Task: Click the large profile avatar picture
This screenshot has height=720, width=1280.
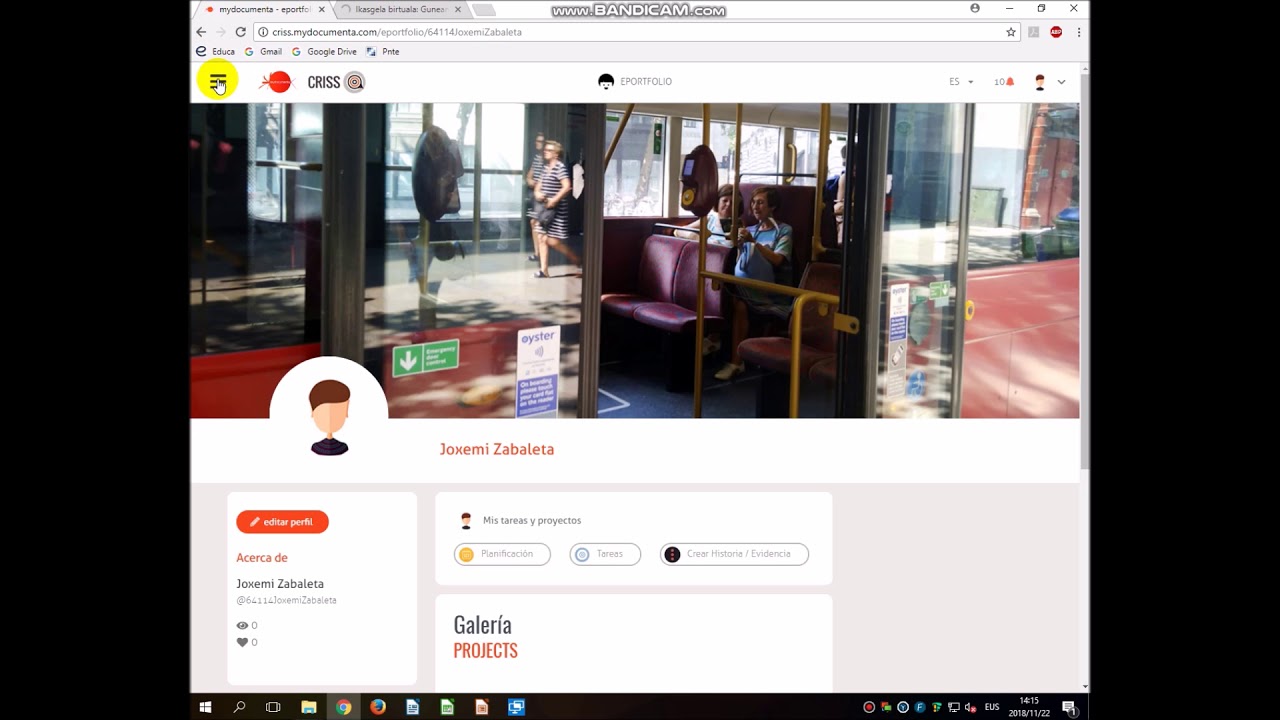Action: 329,416
